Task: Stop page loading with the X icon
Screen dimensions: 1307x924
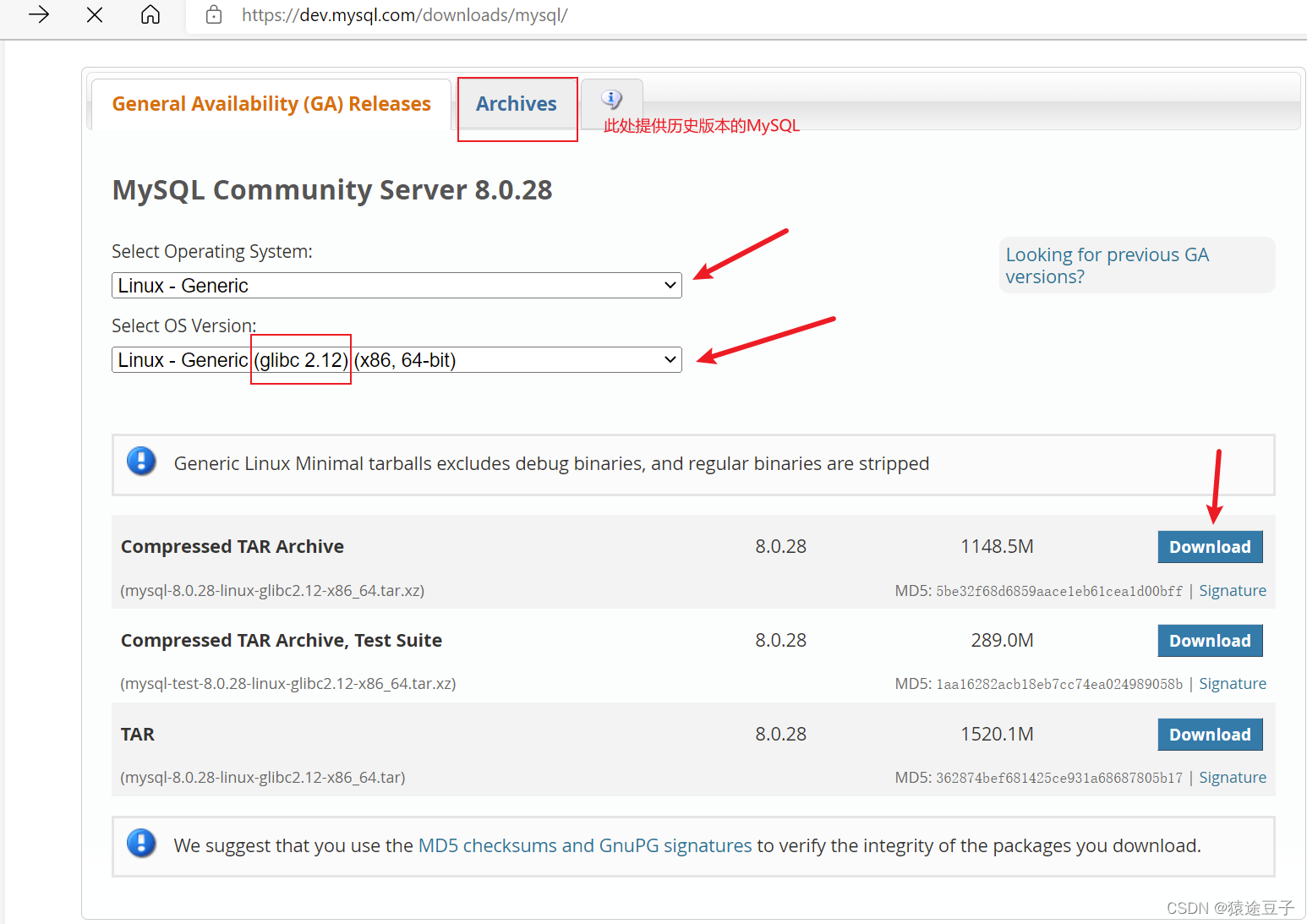Action: point(95,14)
